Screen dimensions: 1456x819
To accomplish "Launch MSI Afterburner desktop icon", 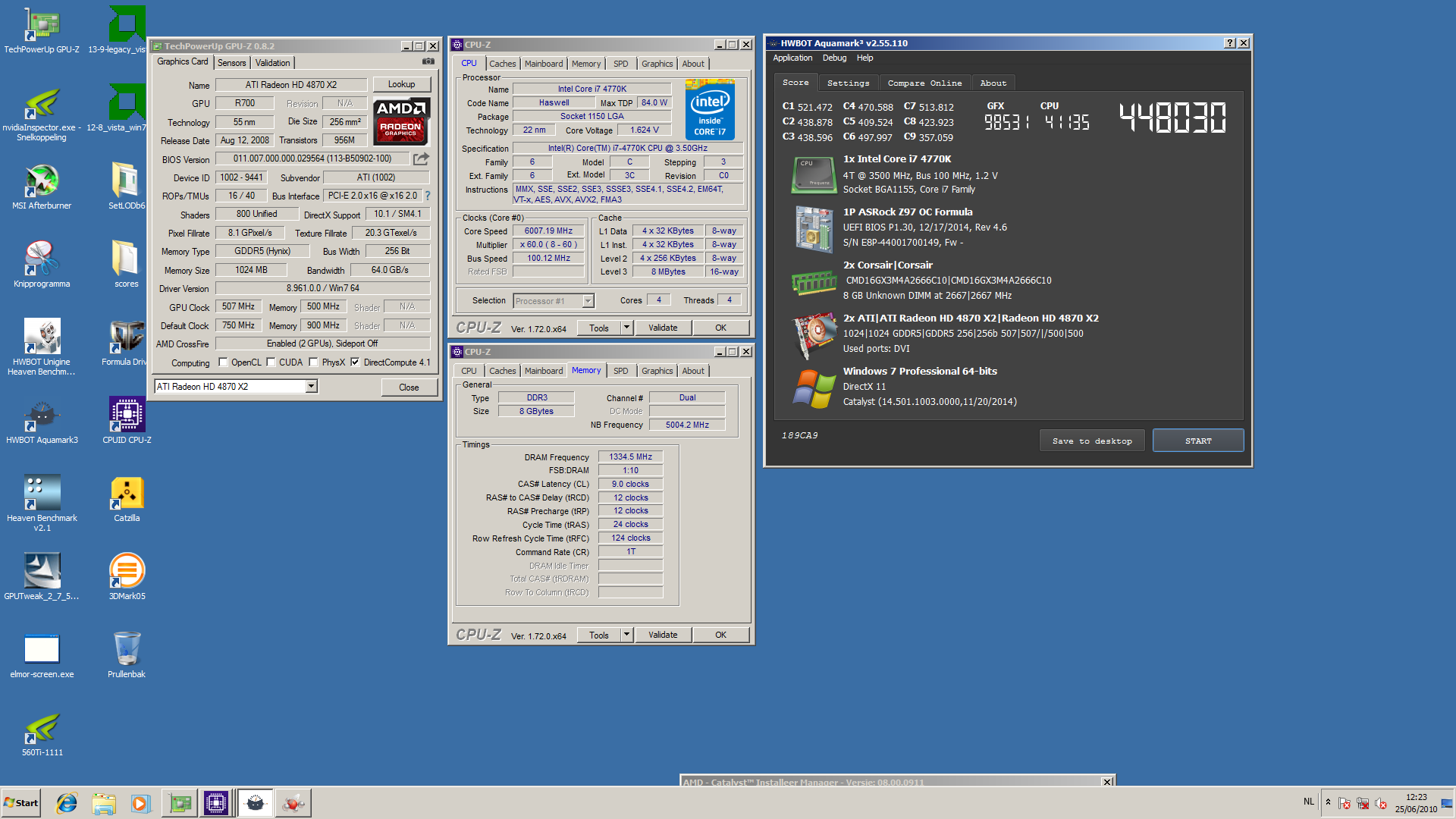I will (x=42, y=187).
